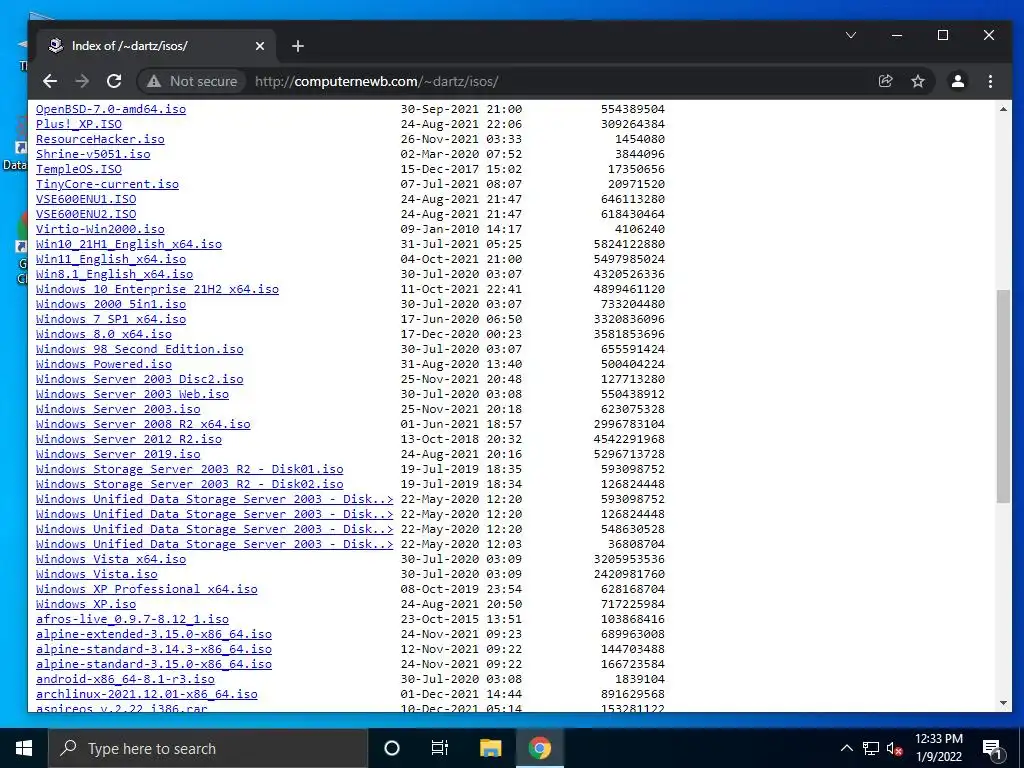
Task: Open File Explorer from the taskbar
Action: pos(490,748)
